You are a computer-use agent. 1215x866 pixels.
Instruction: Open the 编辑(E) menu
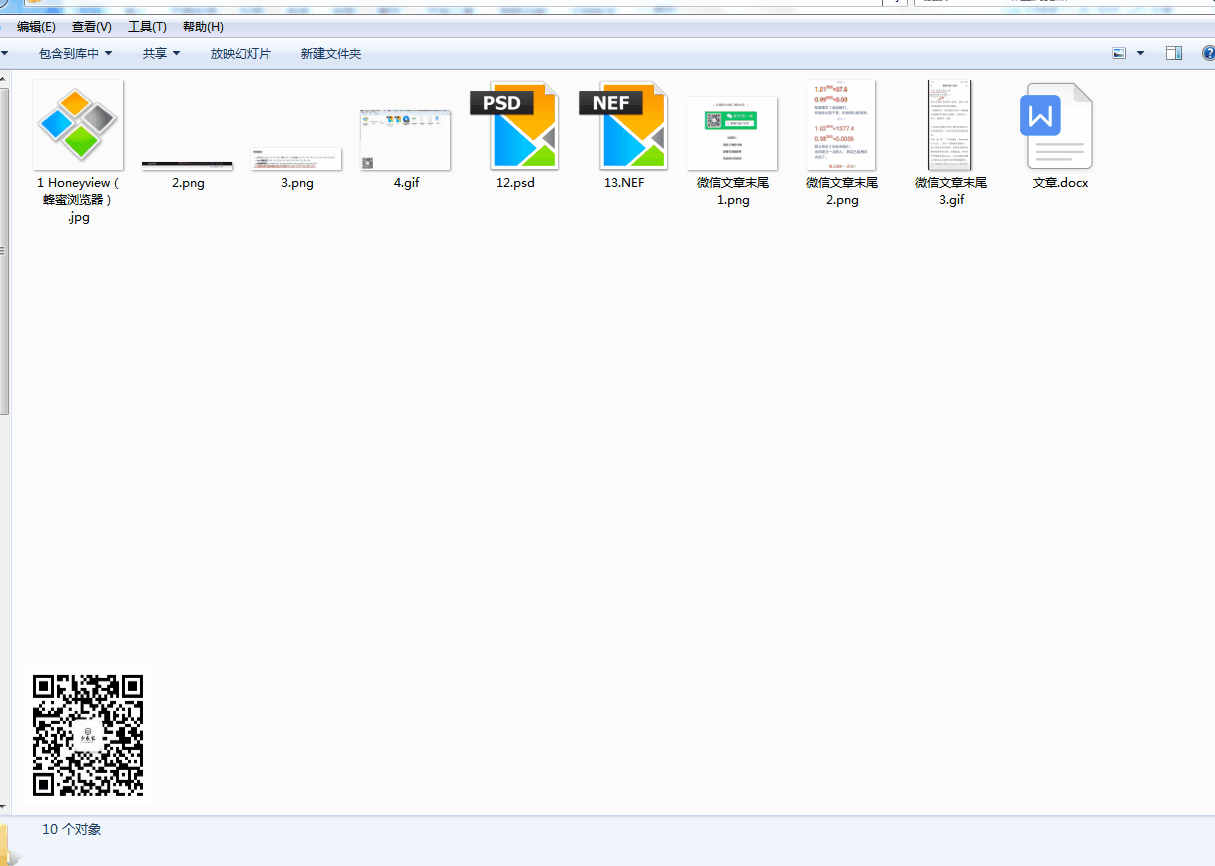(37, 27)
